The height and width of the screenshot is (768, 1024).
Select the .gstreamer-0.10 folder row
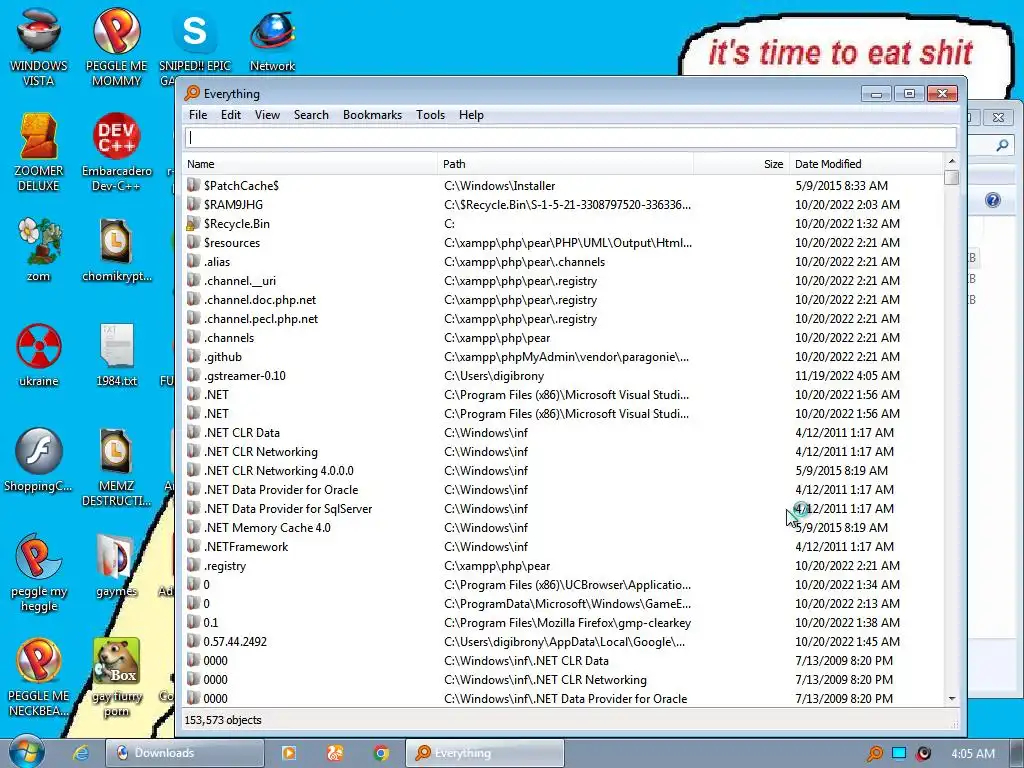point(564,376)
